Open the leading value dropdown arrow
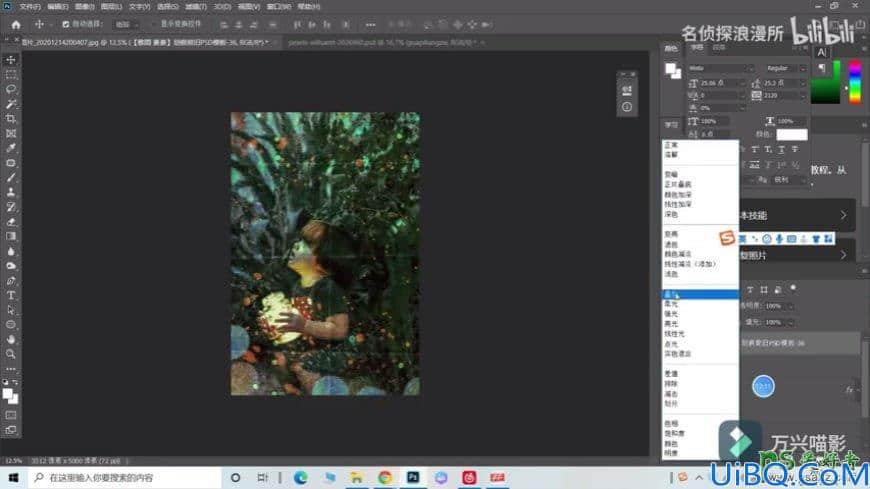The image size is (870, 489). click(803, 83)
